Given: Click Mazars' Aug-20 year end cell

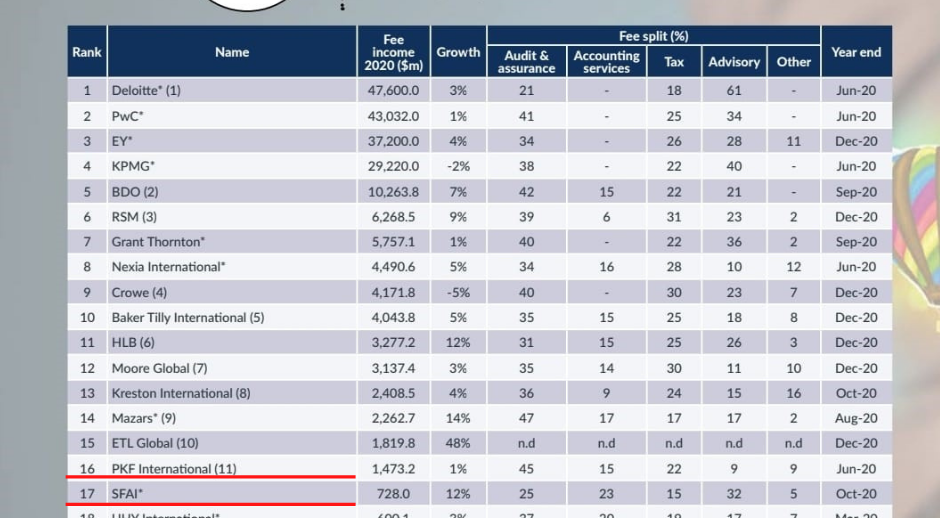Looking at the screenshot, I should tap(856, 418).
